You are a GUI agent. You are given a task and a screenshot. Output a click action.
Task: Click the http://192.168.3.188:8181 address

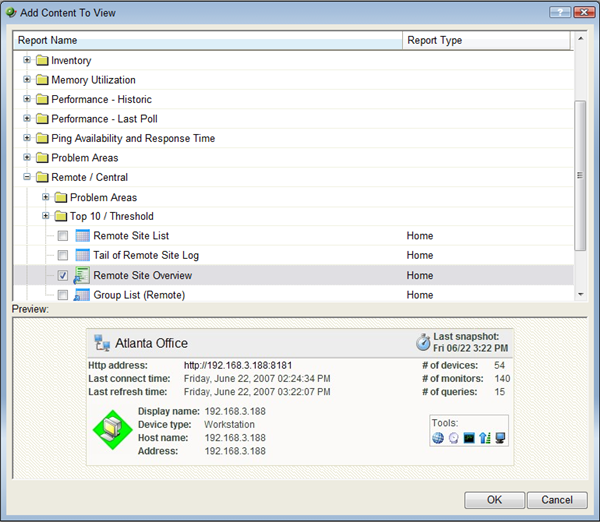tap(238, 365)
